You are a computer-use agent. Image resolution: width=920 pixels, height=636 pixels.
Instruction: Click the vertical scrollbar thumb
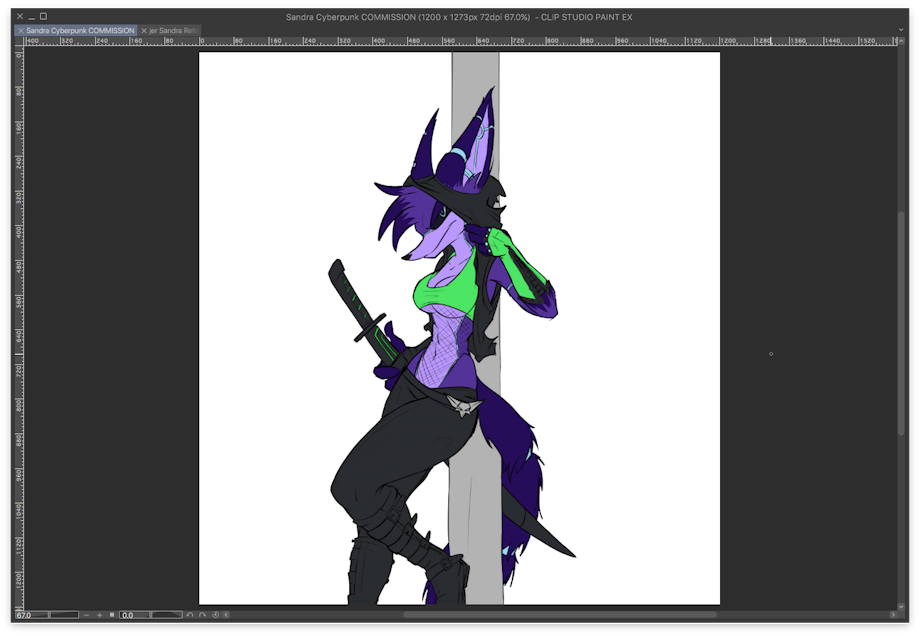[x=903, y=320]
